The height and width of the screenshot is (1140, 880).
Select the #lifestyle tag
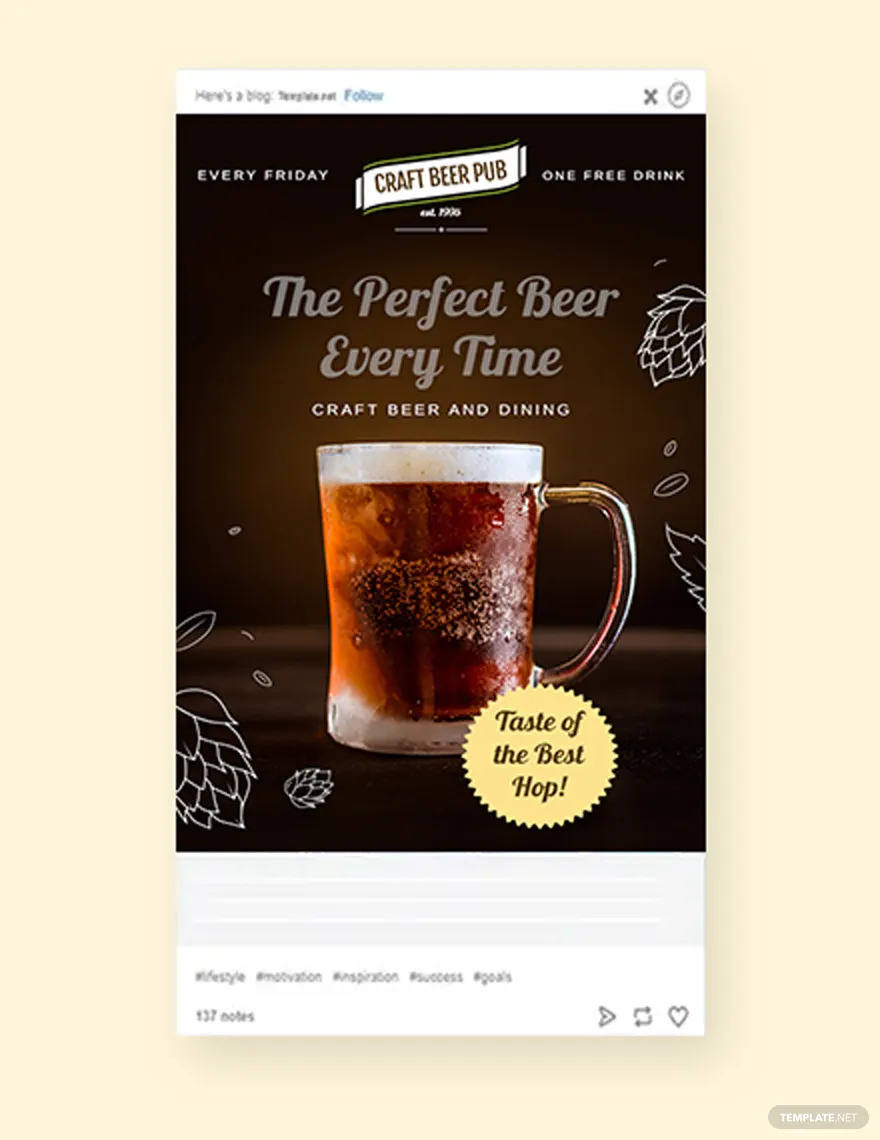(x=220, y=976)
